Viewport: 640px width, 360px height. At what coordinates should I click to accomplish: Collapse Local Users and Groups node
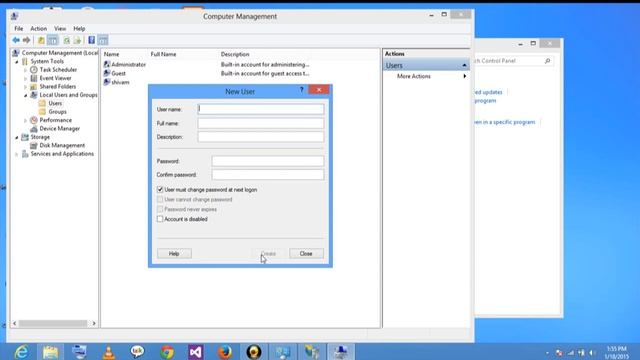(x=25, y=95)
